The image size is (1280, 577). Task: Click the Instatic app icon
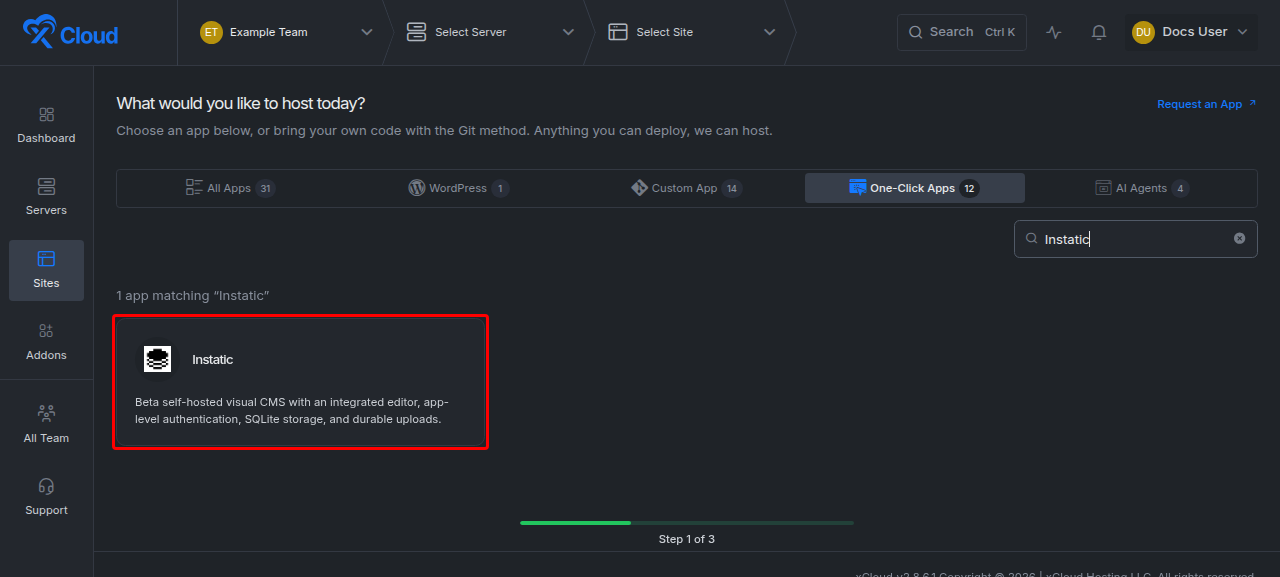pos(157,359)
